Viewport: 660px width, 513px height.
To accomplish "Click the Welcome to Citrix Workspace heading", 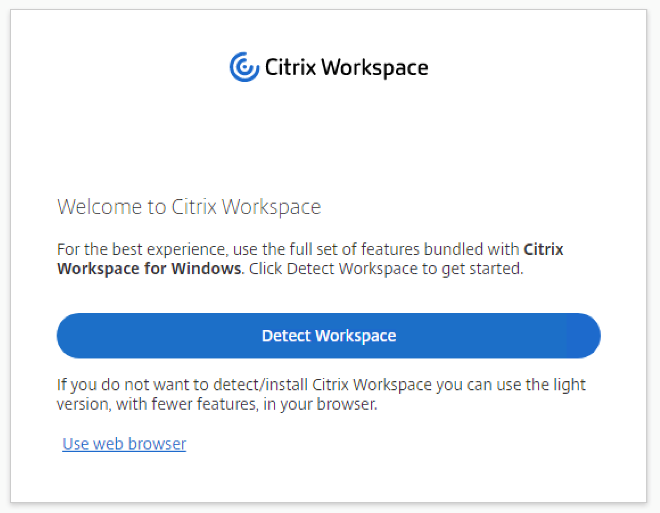I will tap(189, 207).
